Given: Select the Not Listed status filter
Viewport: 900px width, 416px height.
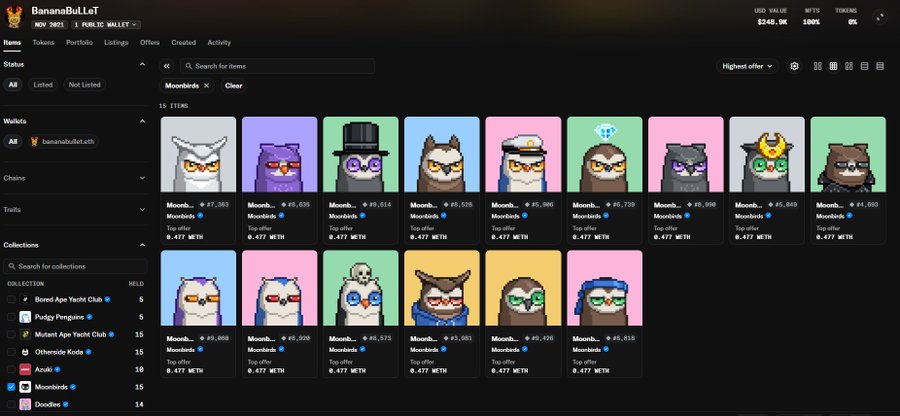Looking at the screenshot, I should [84, 85].
